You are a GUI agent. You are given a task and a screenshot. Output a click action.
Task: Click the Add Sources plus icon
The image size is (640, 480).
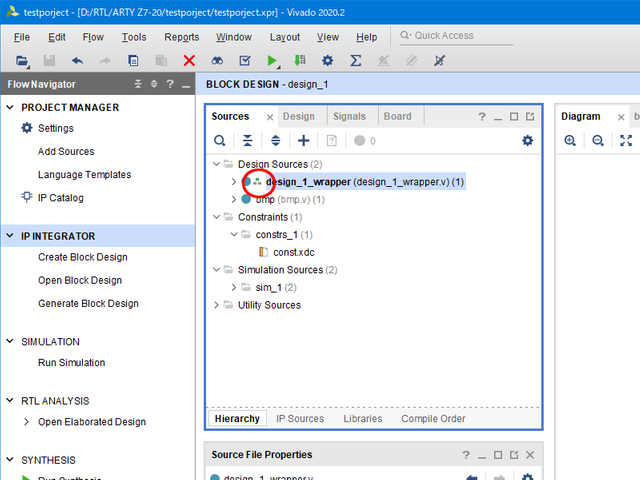(x=304, y=141)
